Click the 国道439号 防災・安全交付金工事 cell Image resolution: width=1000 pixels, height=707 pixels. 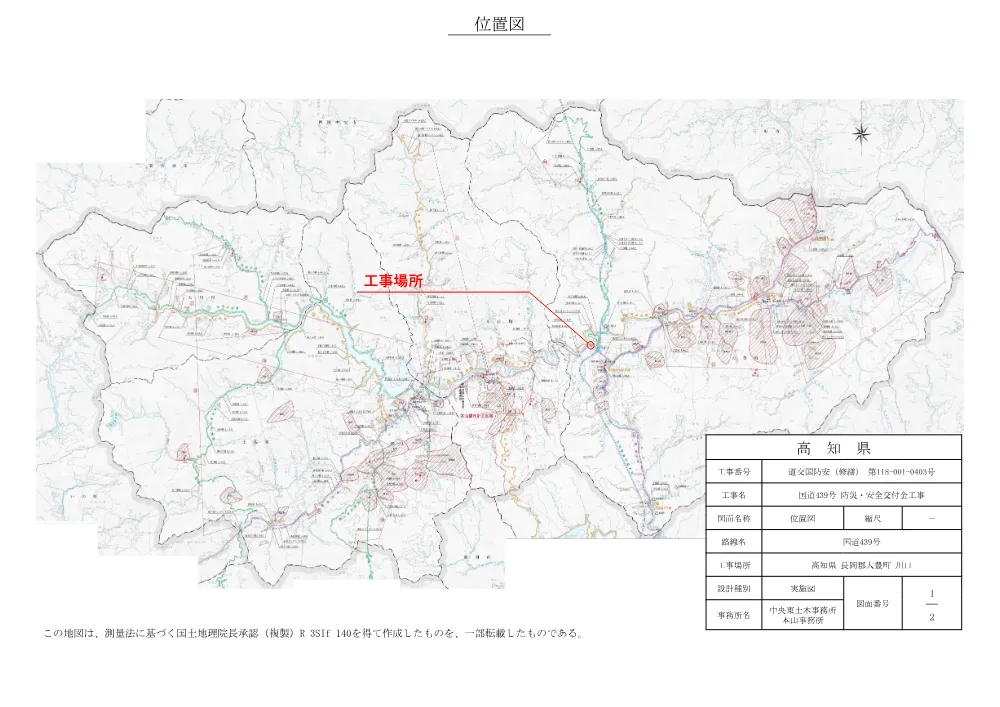coord(862,495)
